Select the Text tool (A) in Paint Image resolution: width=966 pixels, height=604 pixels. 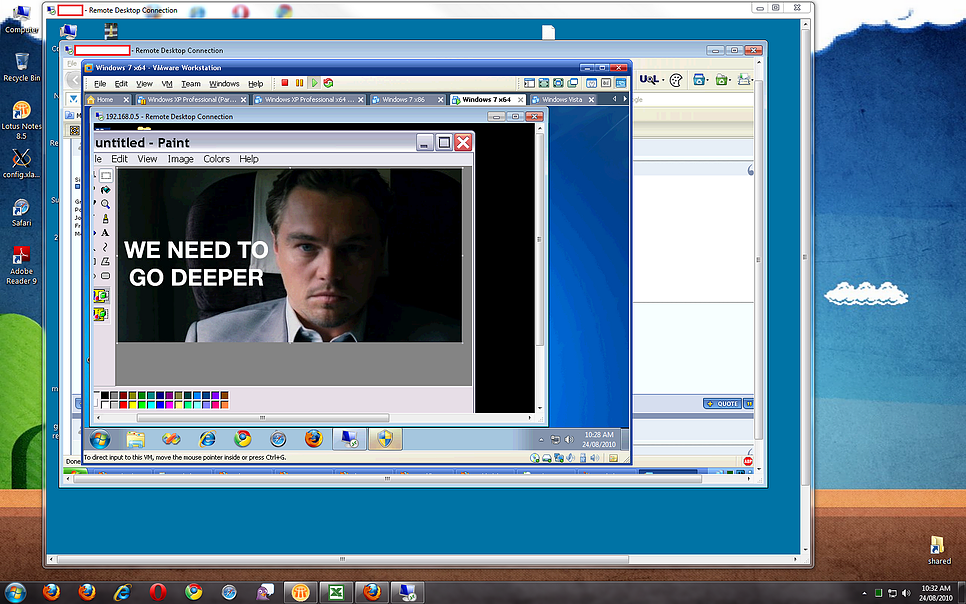coord(105,233)
